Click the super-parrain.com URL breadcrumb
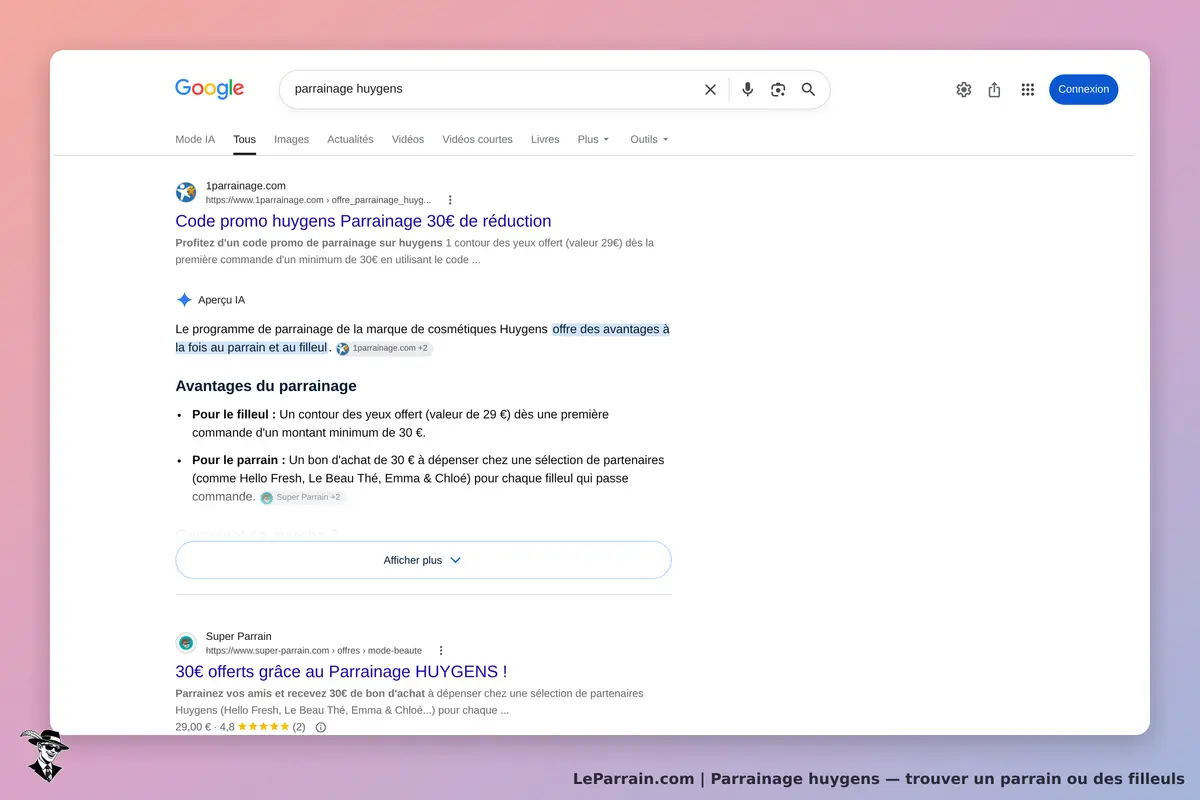The height and width of the screenshot is (800, 1200). [x=314, y=650]
